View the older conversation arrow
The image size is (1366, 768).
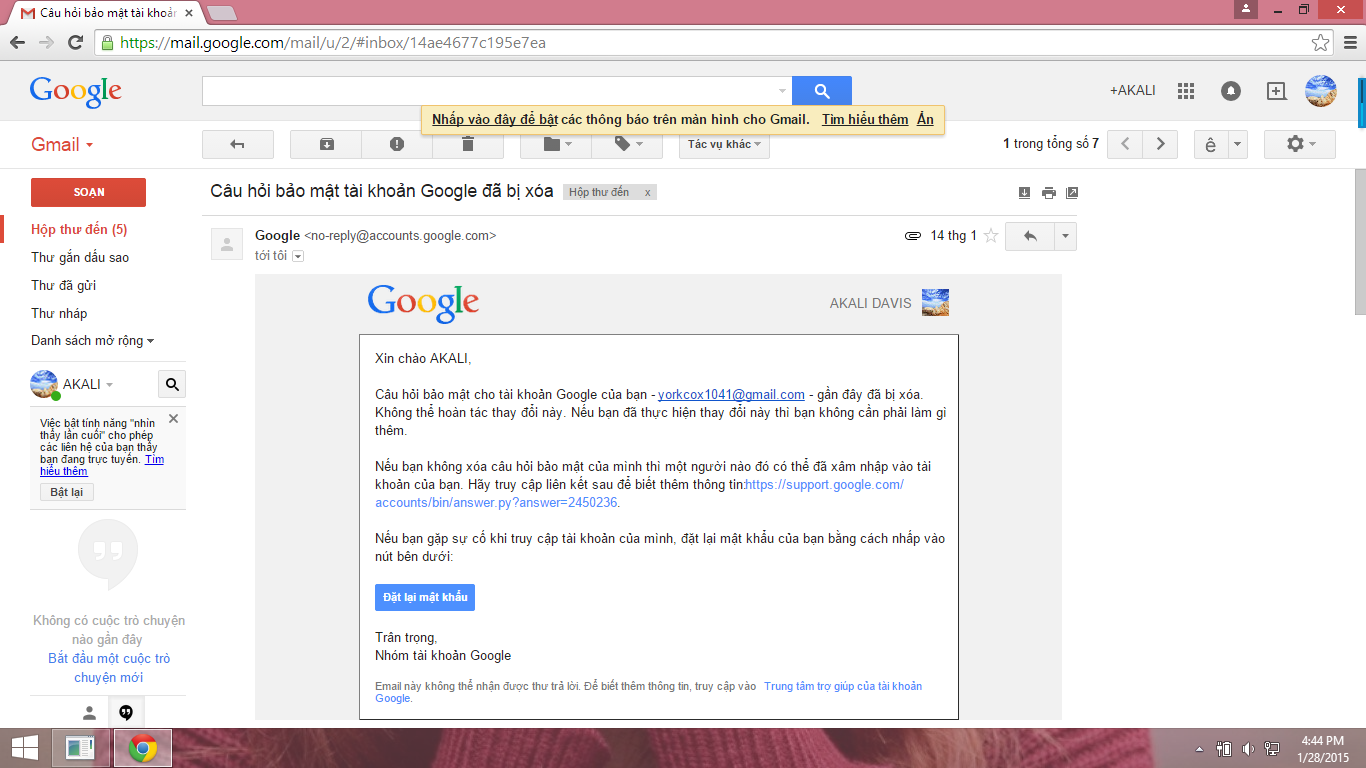pyautogui.click(x=1160, y=144)
